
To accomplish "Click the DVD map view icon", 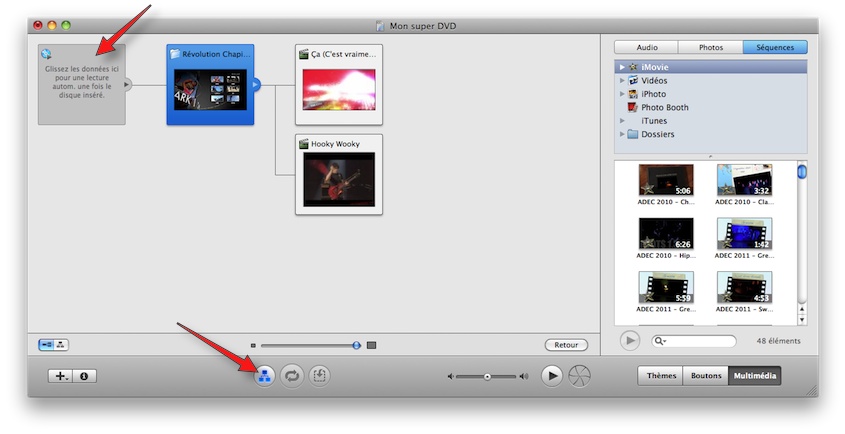I will (265, 376).
